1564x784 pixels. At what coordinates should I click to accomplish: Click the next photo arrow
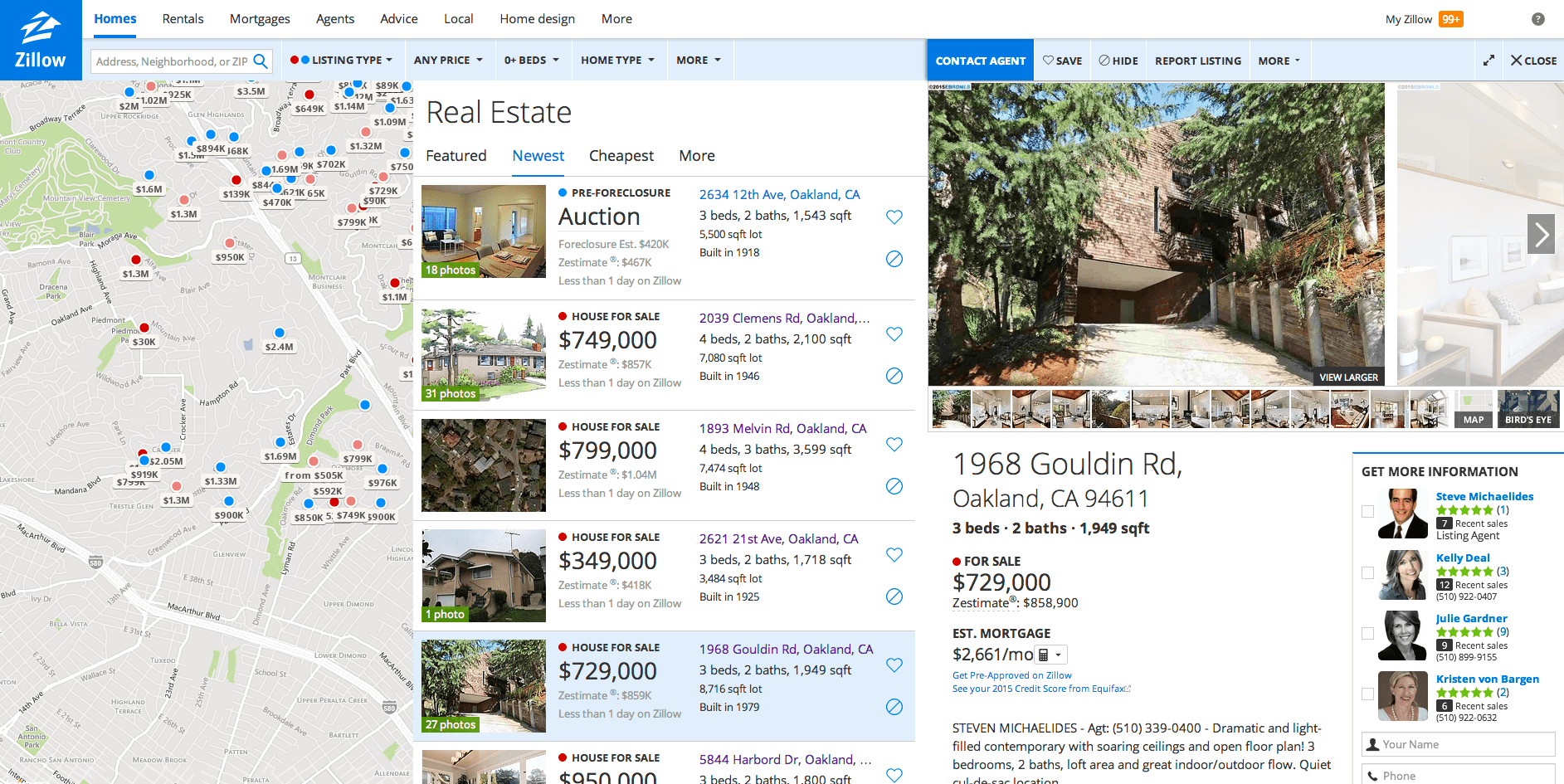point(1541,234)
